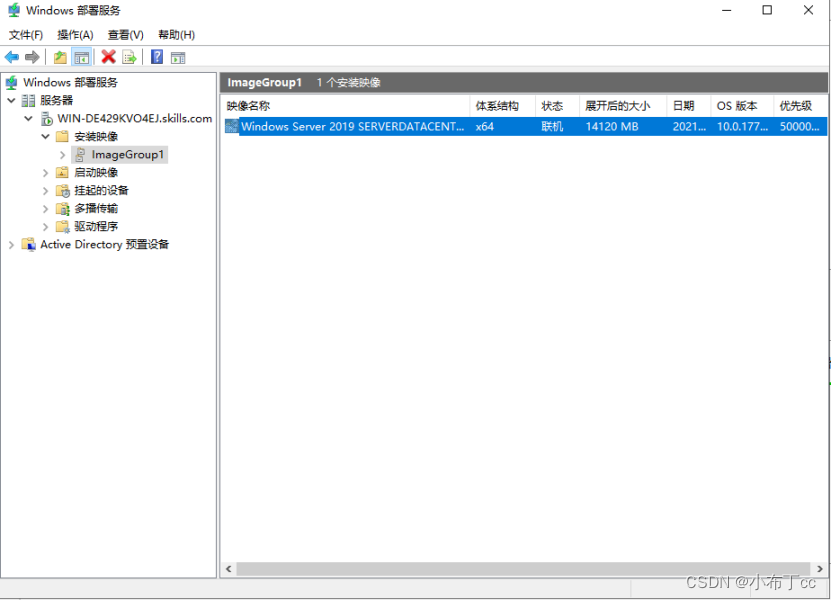This screenshot has width=831, height=600.
Task: Go back with the blue left arrow
Action: [x=12, y=57]
